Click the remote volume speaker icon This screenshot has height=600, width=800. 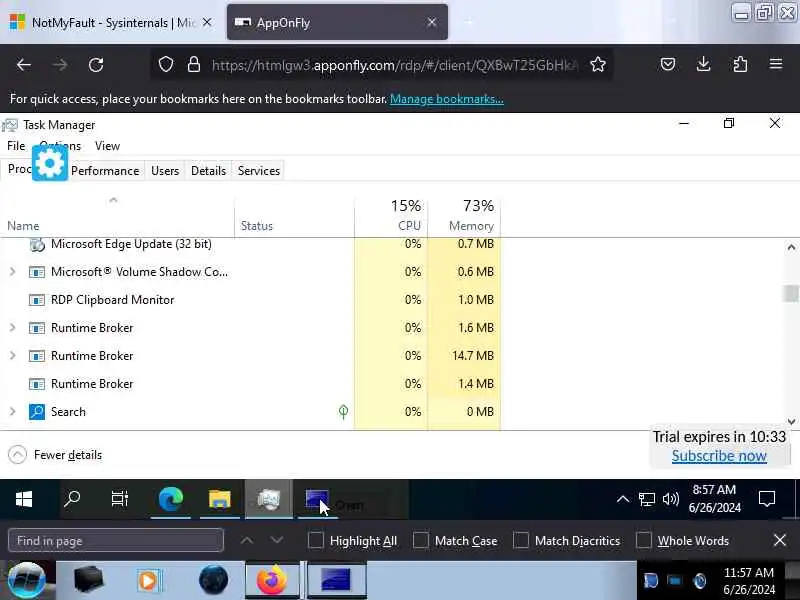[x=670, y=498]
